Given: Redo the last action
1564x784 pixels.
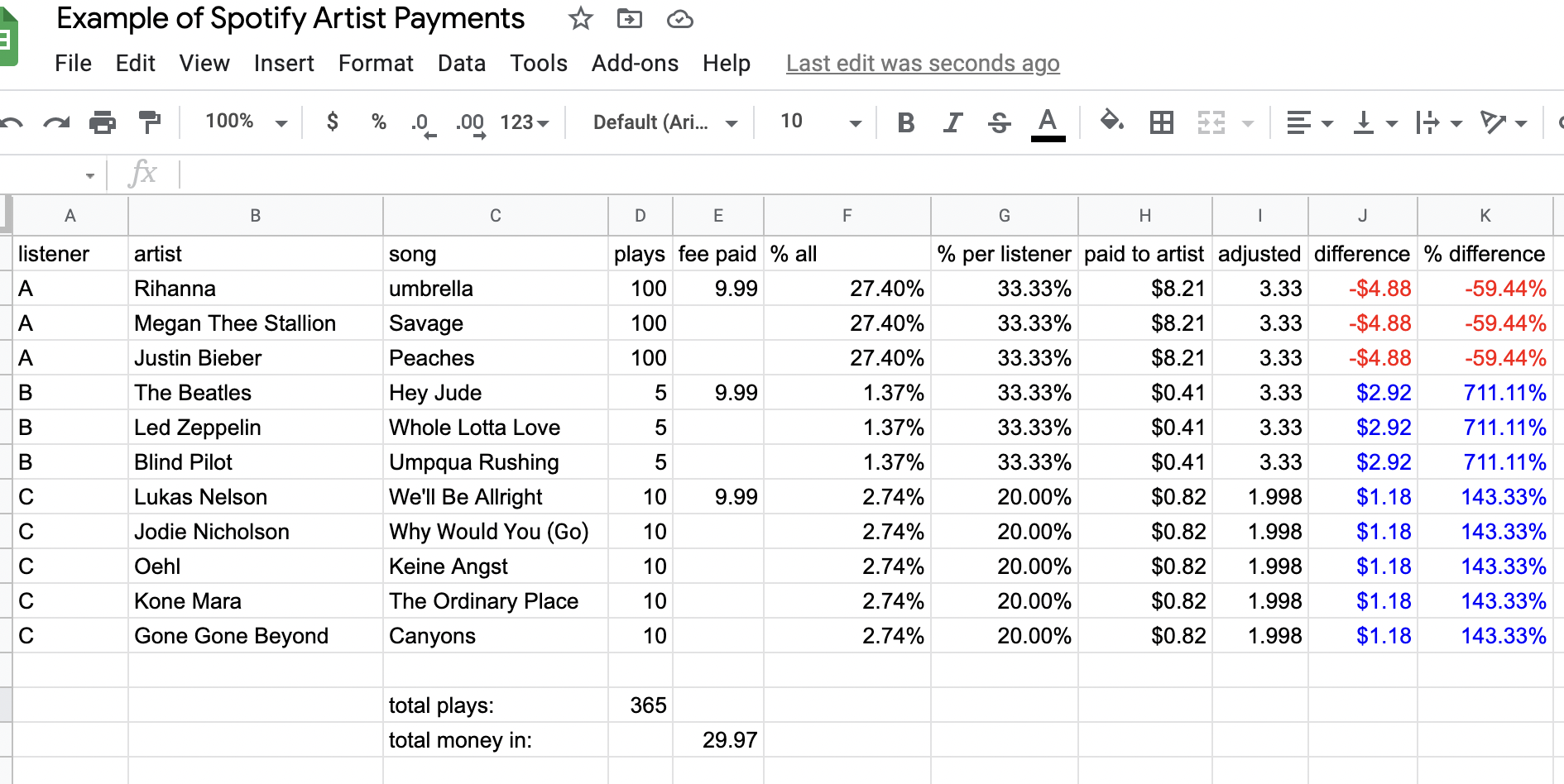Looking at the screenshot, I should point(56,123).
